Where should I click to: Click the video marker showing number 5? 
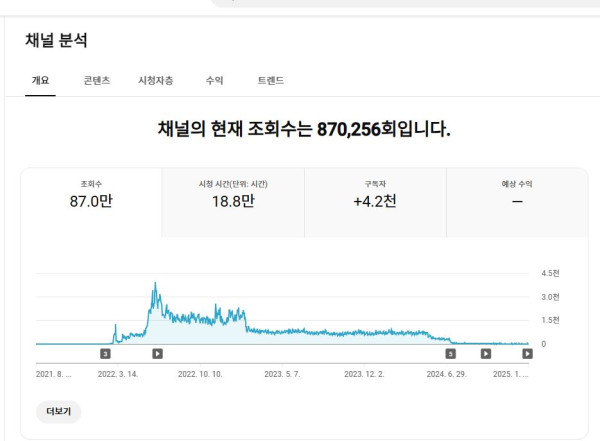450,353
